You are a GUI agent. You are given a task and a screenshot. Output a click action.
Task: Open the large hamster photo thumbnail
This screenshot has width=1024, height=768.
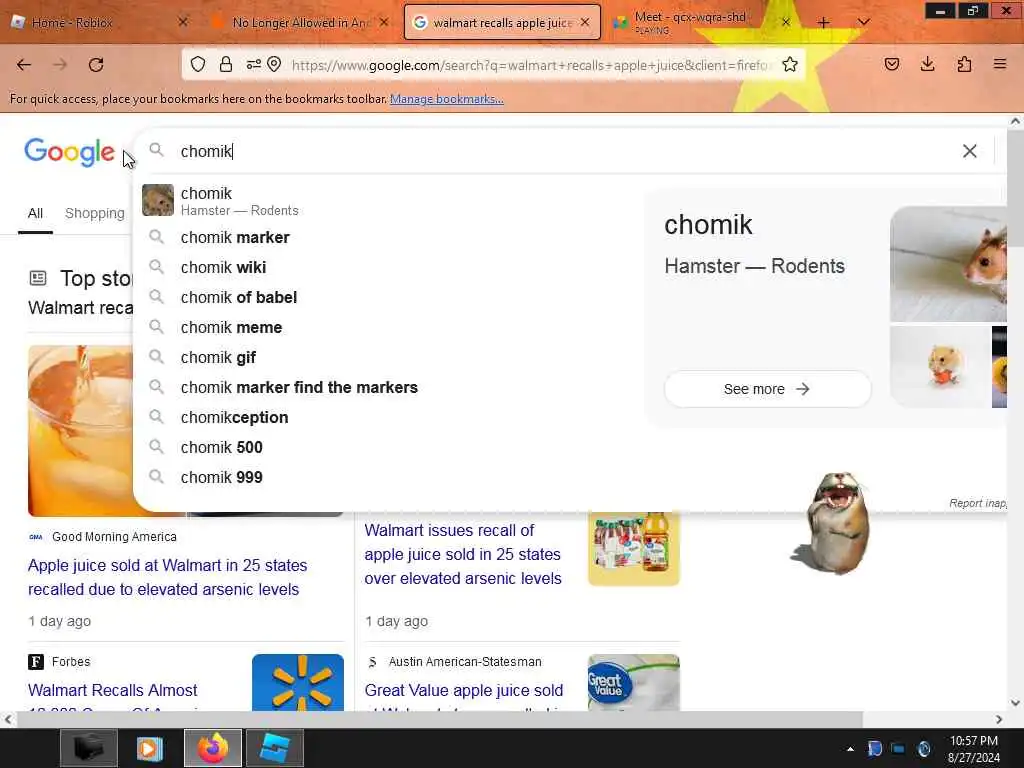(948, 264)
